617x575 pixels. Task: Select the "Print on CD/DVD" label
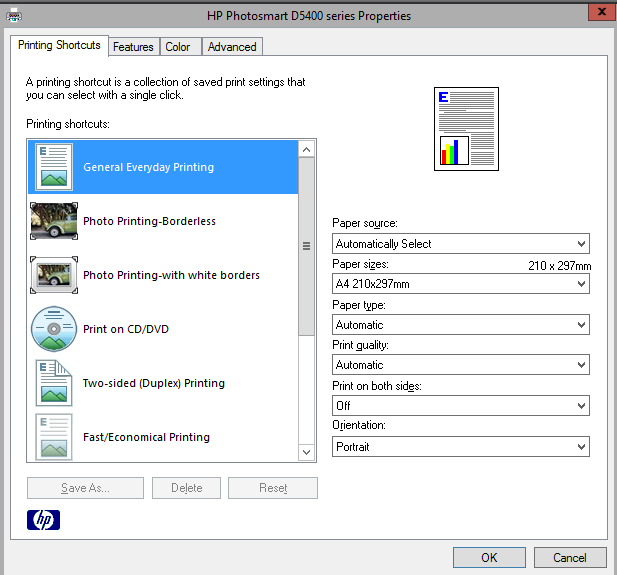[126, 329]
